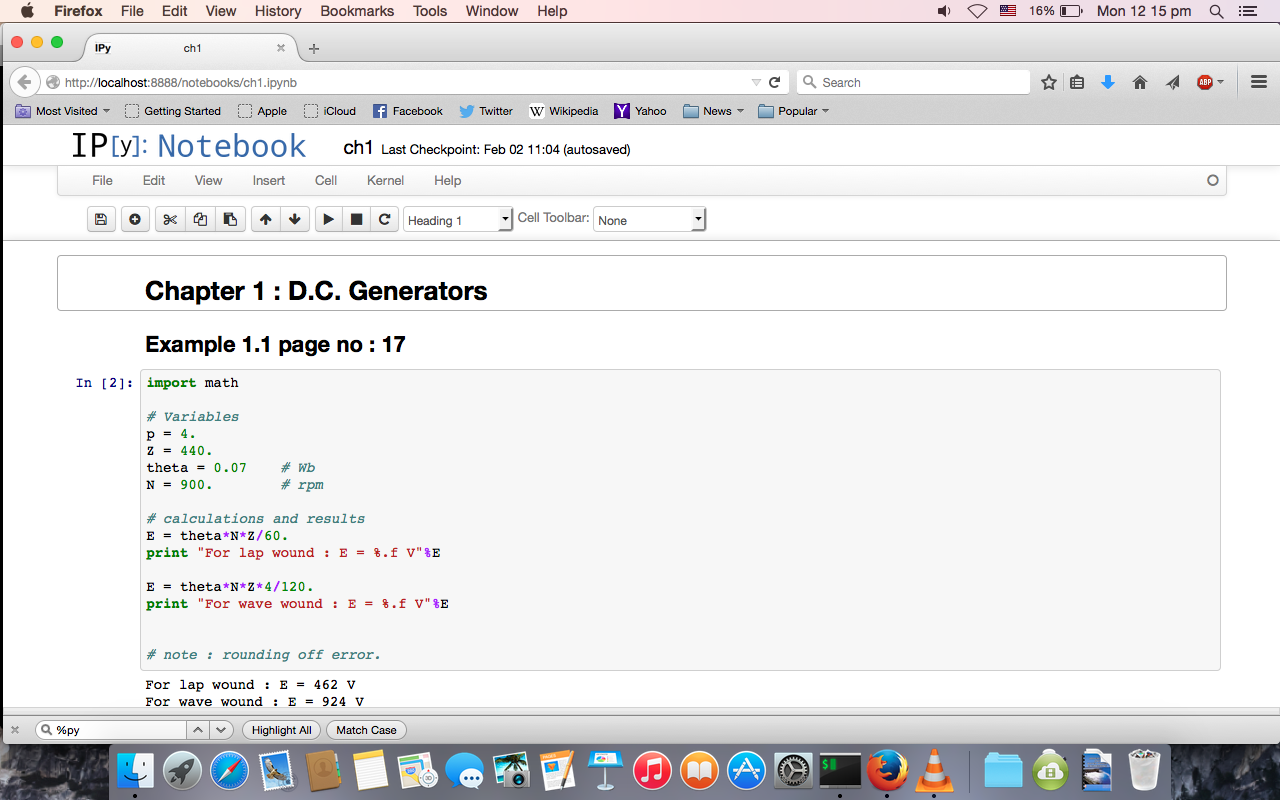Move selected cell down
This screenshot has width=1280, height=800.
tap(294, 220)
